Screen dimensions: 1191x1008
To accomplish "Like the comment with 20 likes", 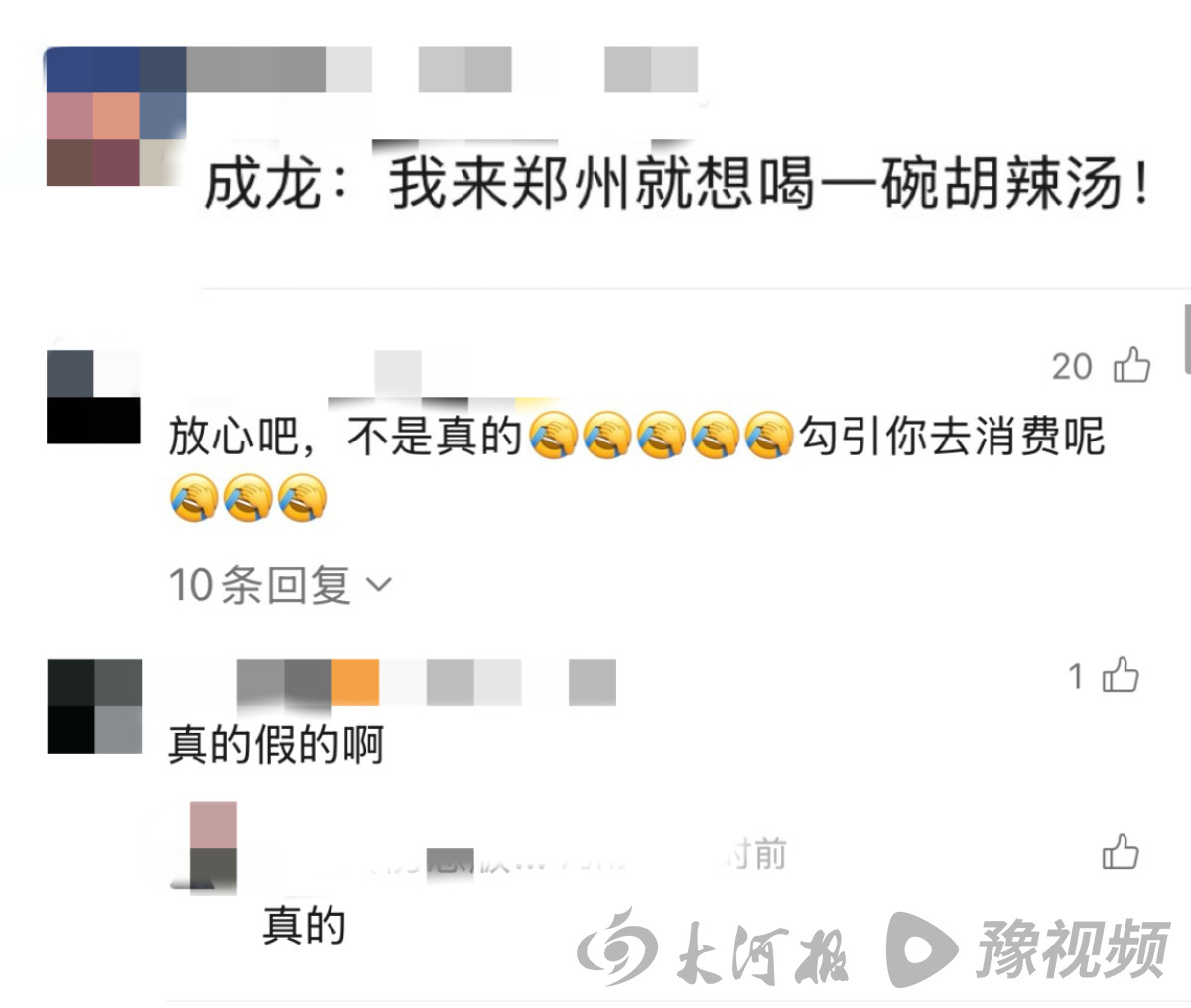I will [1131, 366].
